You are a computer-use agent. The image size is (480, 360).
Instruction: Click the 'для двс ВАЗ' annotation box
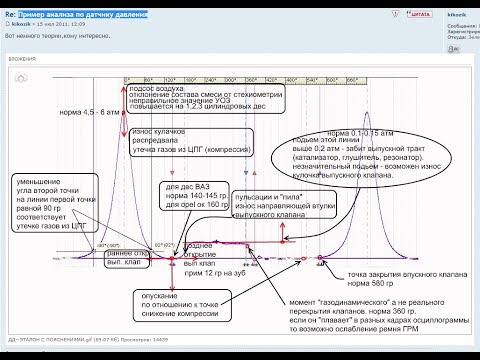pos(195,196)
